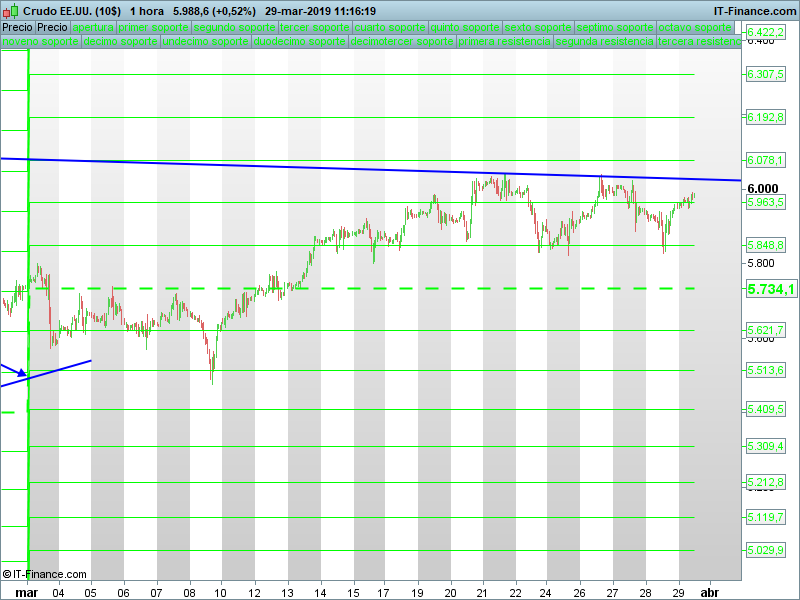Select the 5.029,9 price level tag
800x600 pixels.
point(766,551)
